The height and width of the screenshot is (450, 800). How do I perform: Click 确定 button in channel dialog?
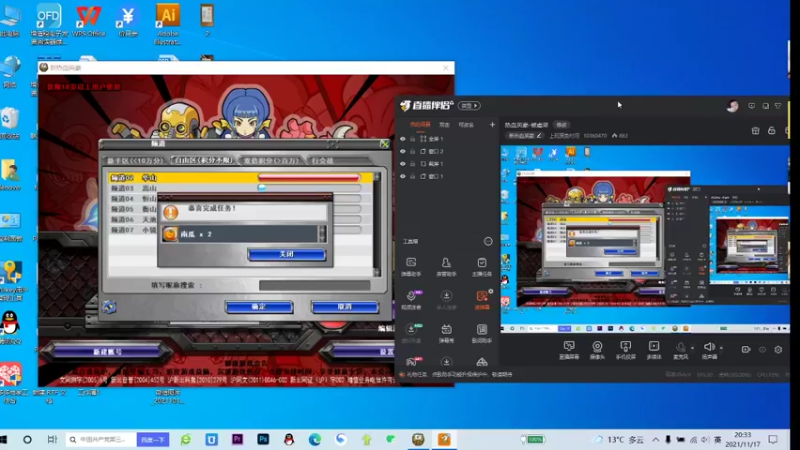pyautogui.click(x=259, y=307)
